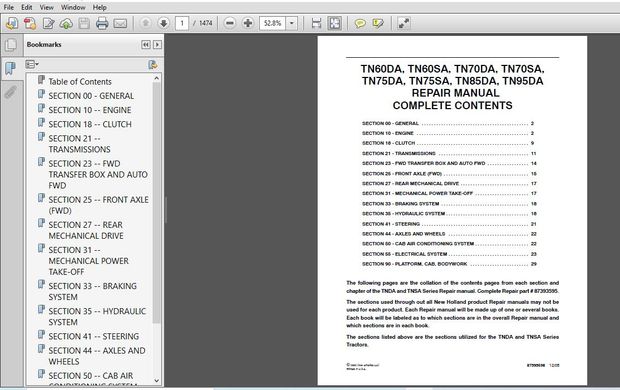
Task: Toggle fit one full page icon
Action: click(335, 23)
